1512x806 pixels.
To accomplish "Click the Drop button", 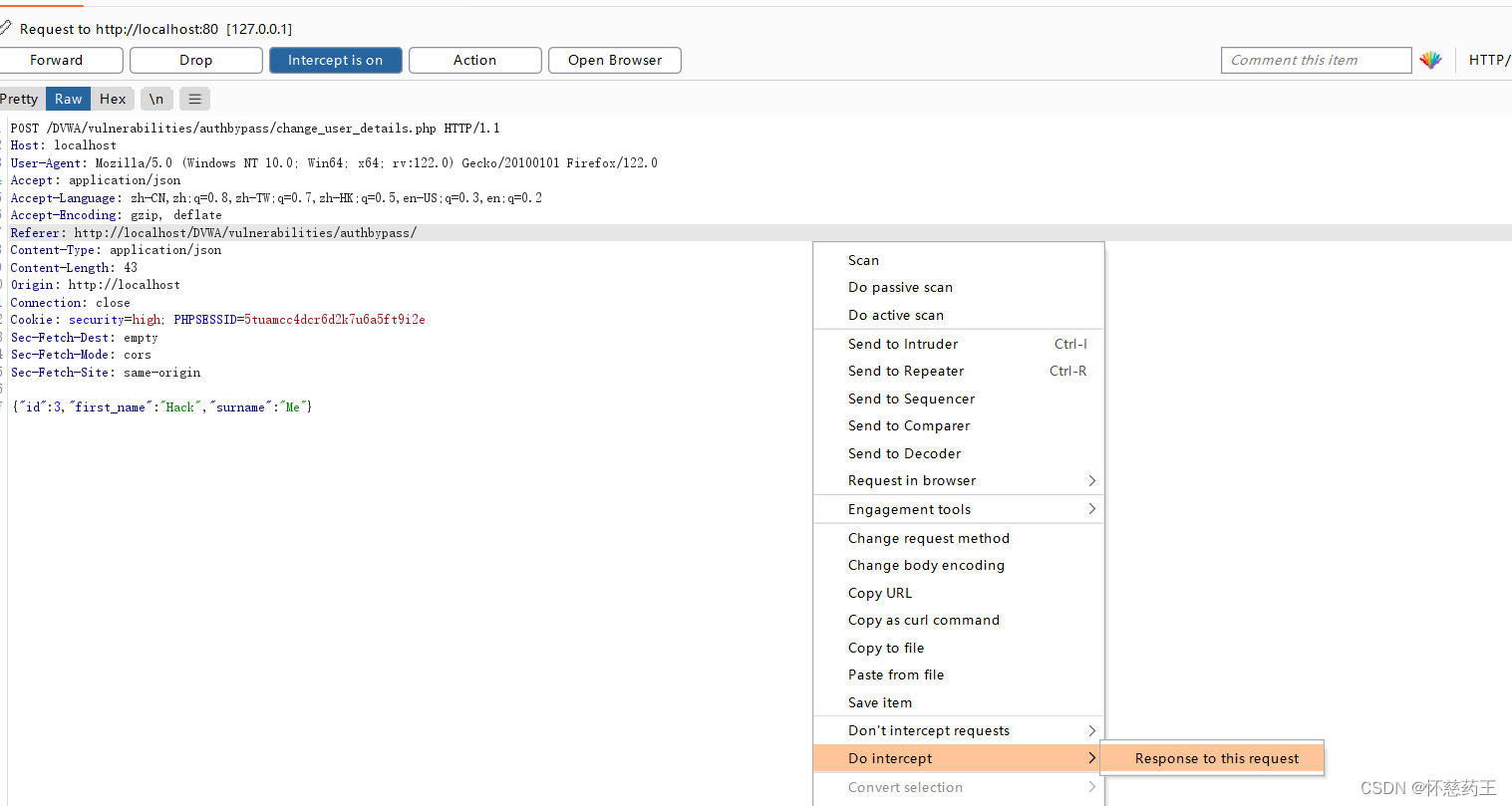I will point(196,60).
